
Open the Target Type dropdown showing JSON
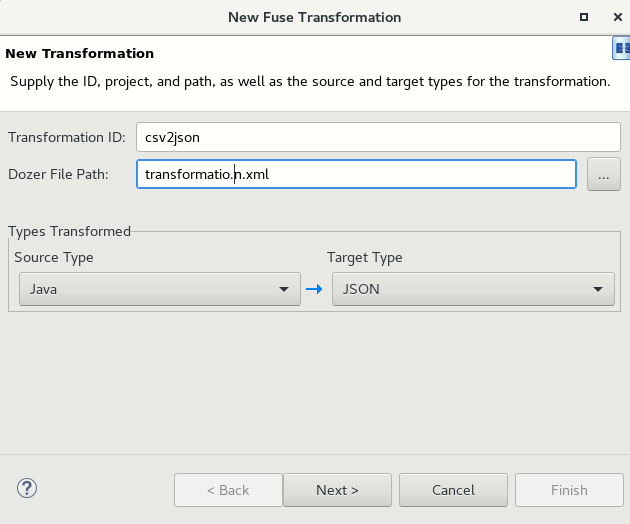(x=472, y=290)
